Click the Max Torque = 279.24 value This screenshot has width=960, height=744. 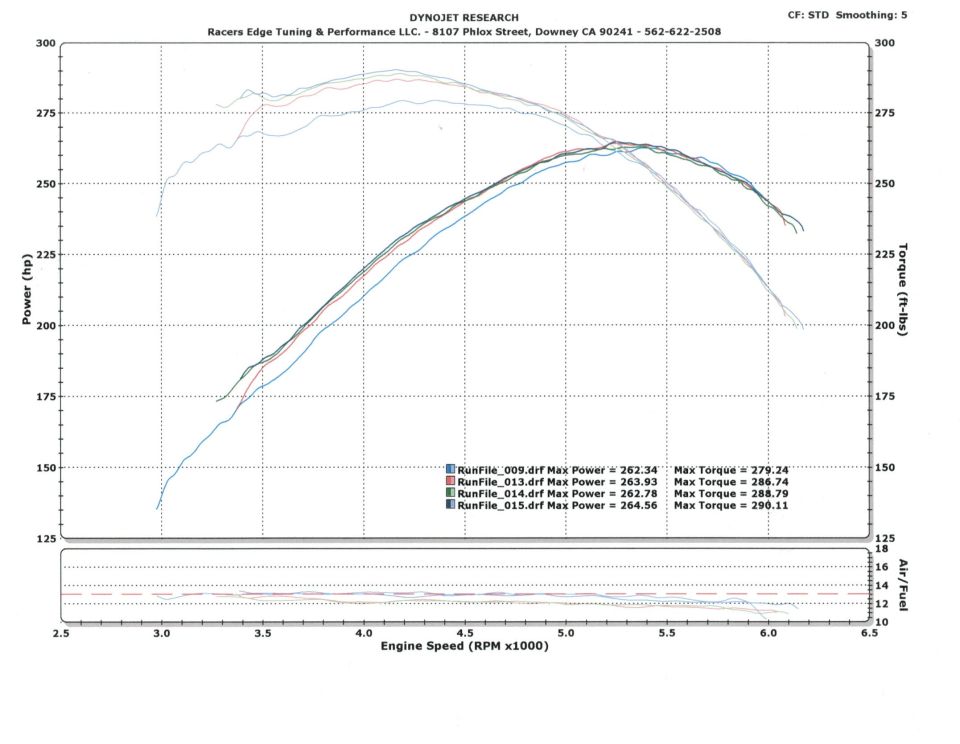[x=731, y=470]
